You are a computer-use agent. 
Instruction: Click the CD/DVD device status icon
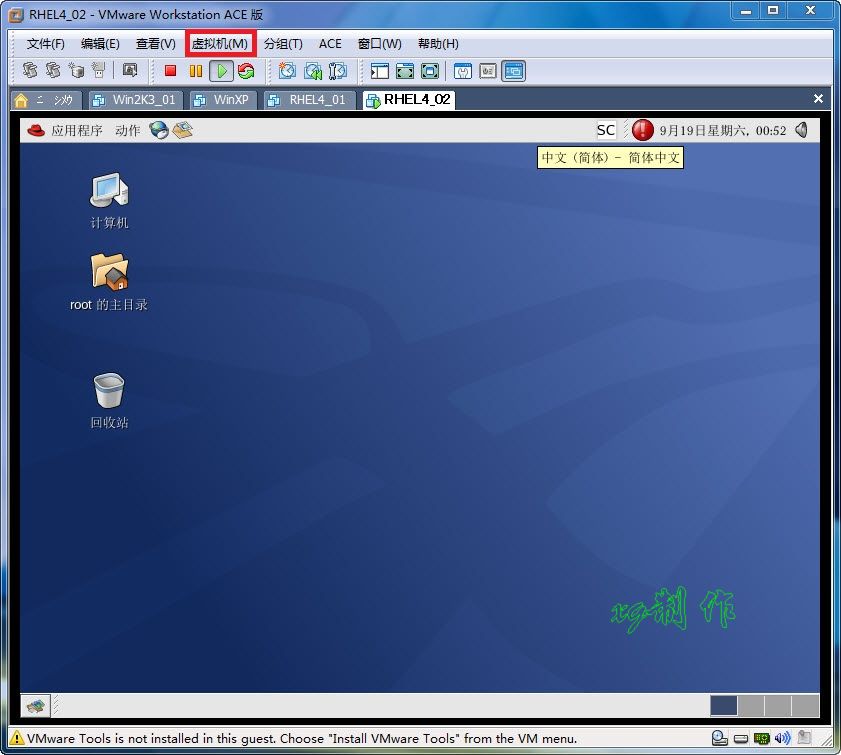(719, 738)
